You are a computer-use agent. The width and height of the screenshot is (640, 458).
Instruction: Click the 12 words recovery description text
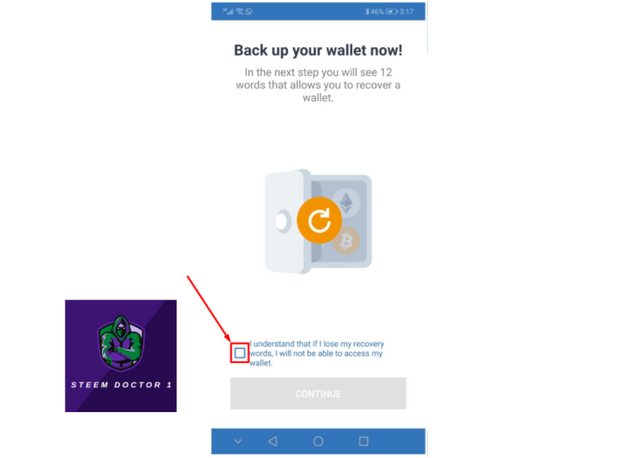tap(318, 85)
